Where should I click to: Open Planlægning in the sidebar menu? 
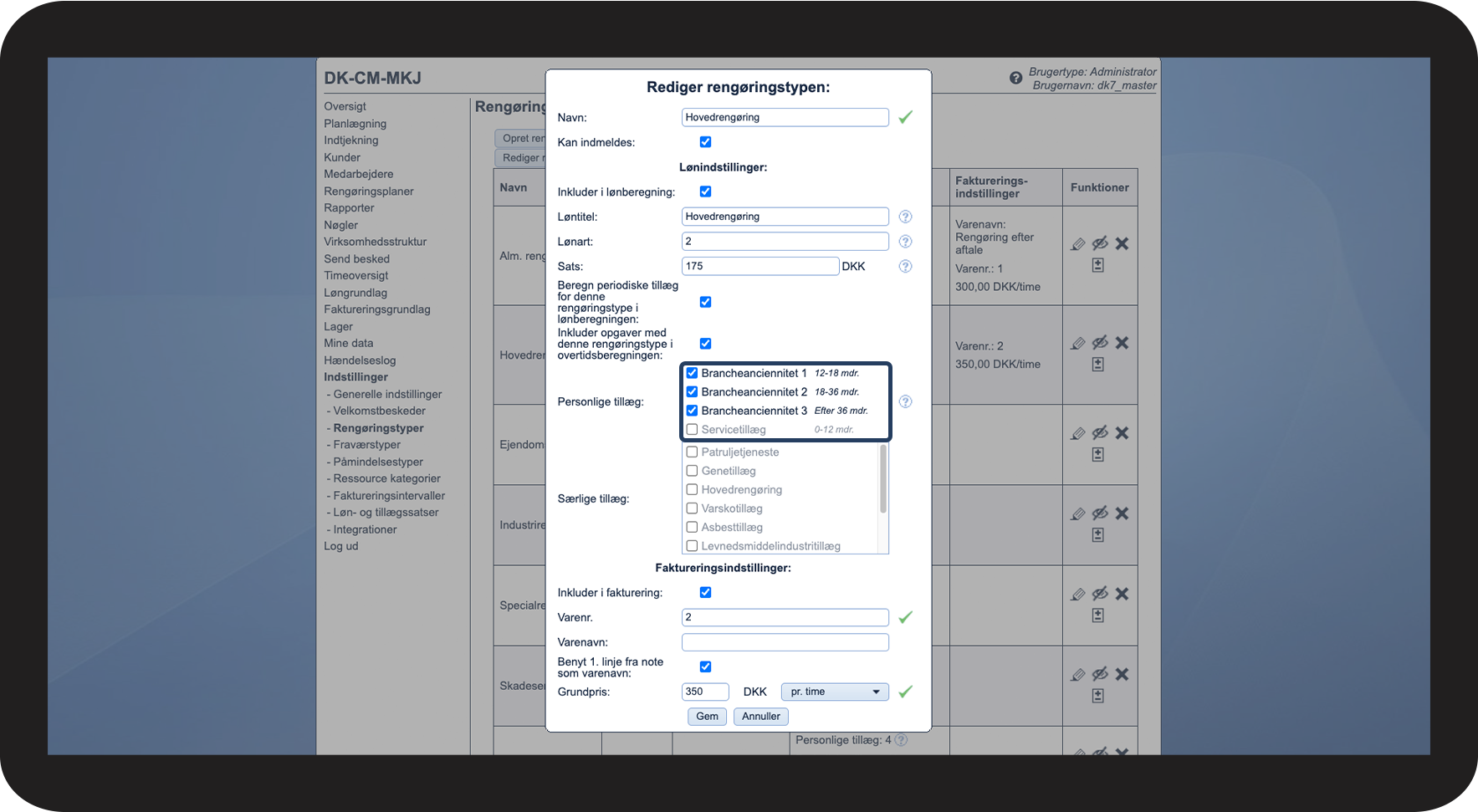pyautogui.click(x=355, y=124)
